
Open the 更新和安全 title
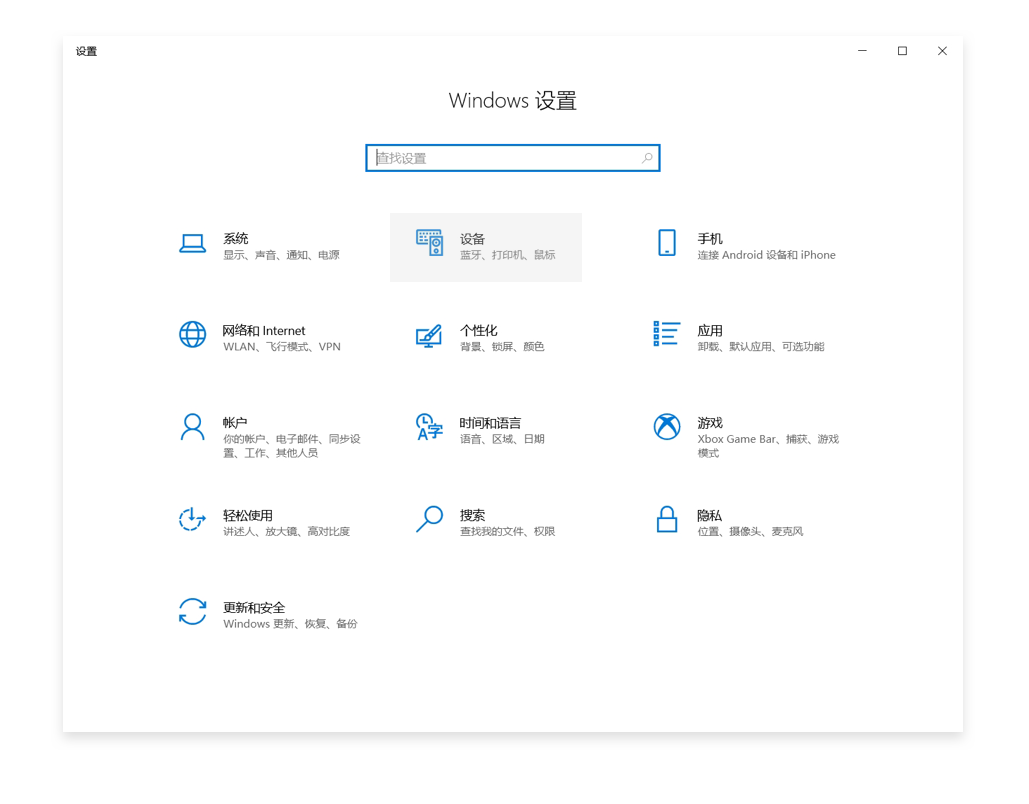click(x=254, y=608)
